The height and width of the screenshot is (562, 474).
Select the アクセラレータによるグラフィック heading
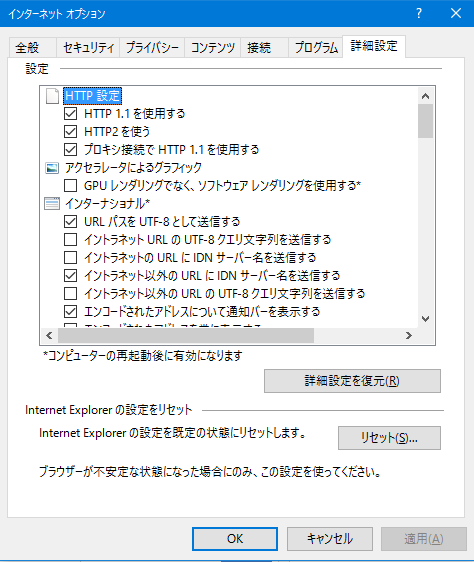pos(133,167)
